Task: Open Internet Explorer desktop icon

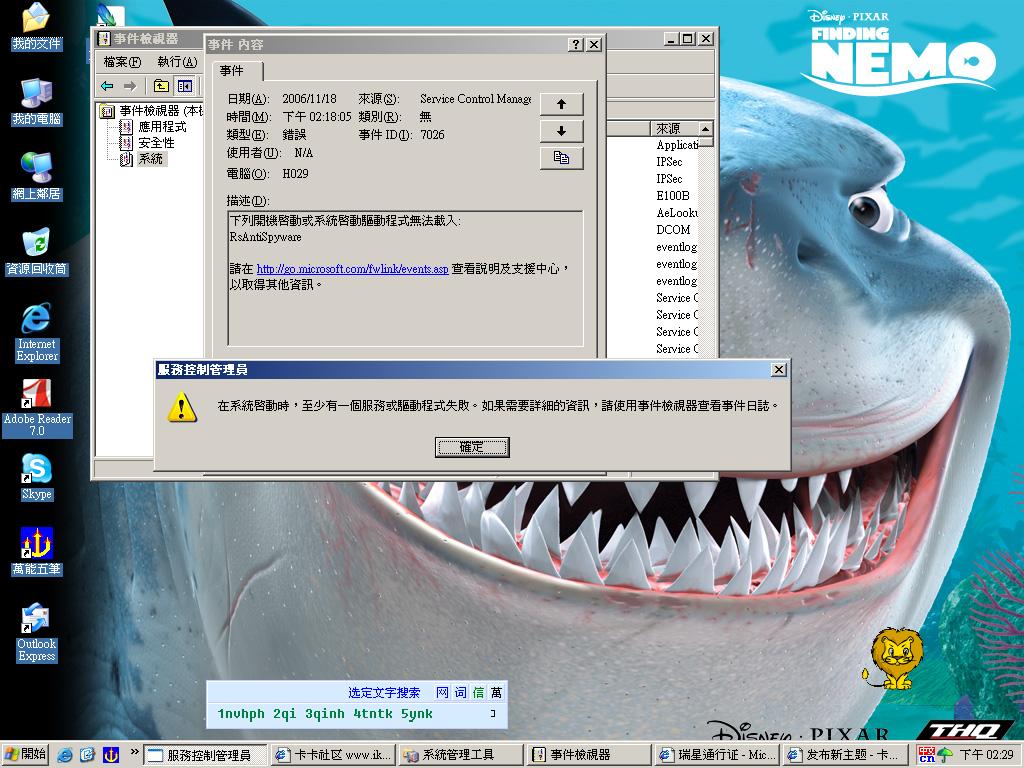Action: point(37,332)
